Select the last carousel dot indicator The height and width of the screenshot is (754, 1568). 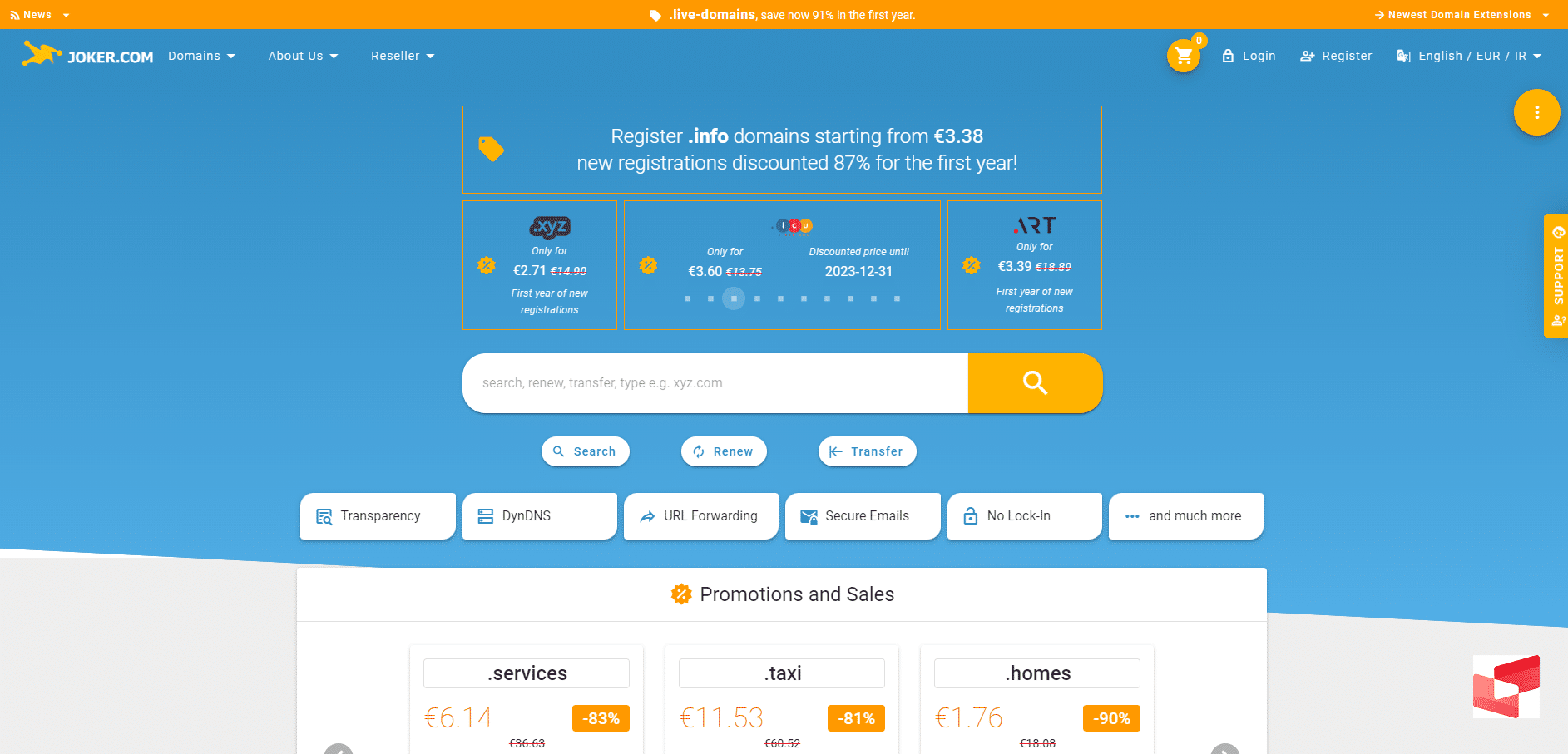(897, 298)
